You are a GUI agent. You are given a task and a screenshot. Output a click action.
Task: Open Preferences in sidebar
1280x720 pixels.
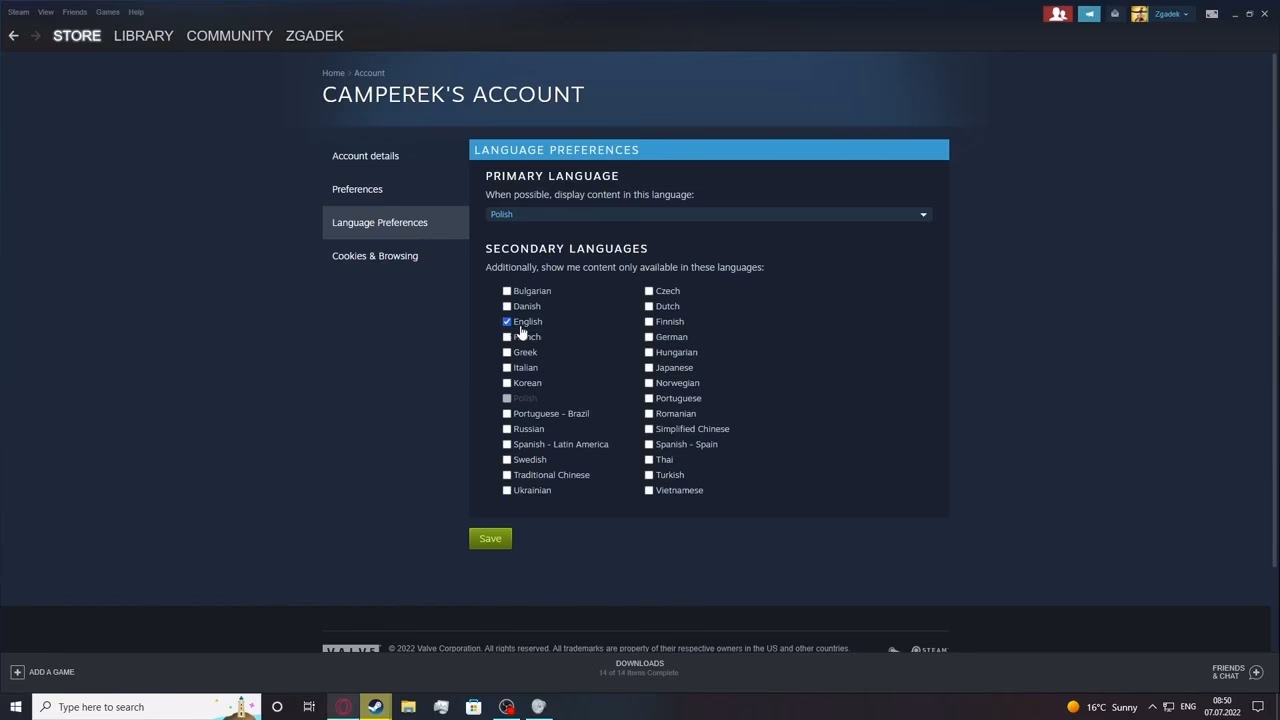click(395, 189)
